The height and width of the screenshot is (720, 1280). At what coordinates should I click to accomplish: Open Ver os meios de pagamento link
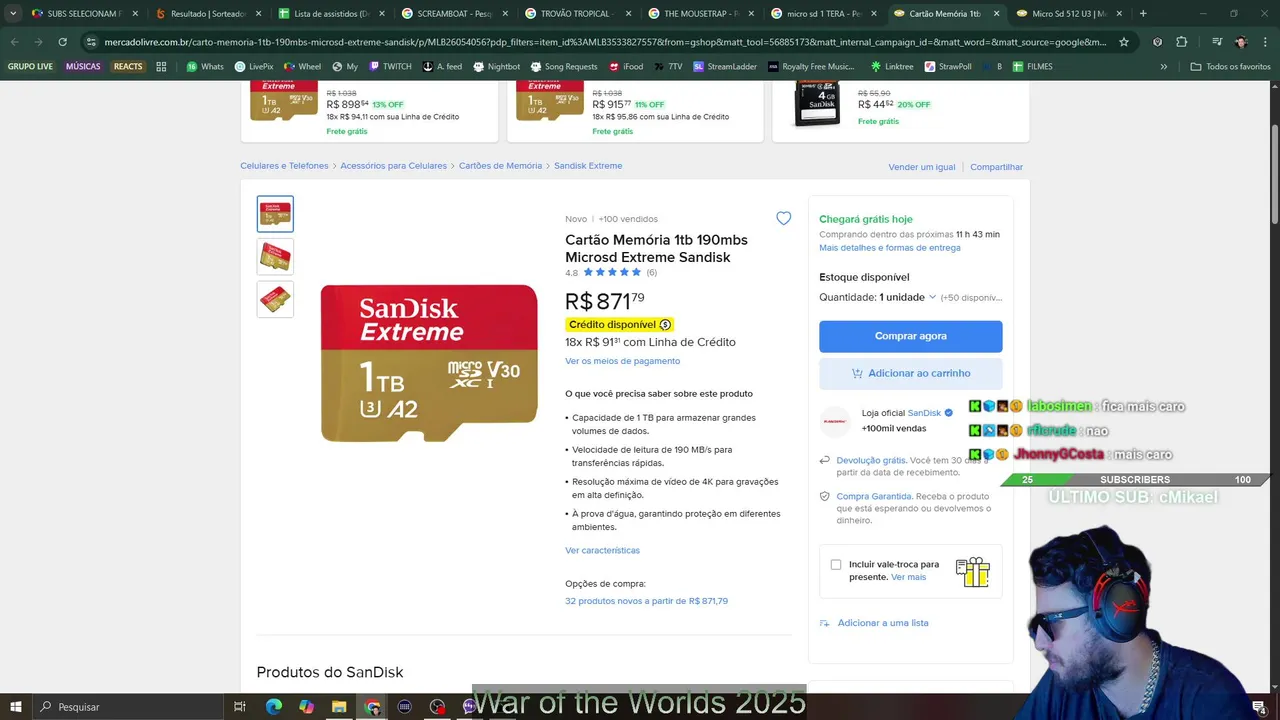622,361
